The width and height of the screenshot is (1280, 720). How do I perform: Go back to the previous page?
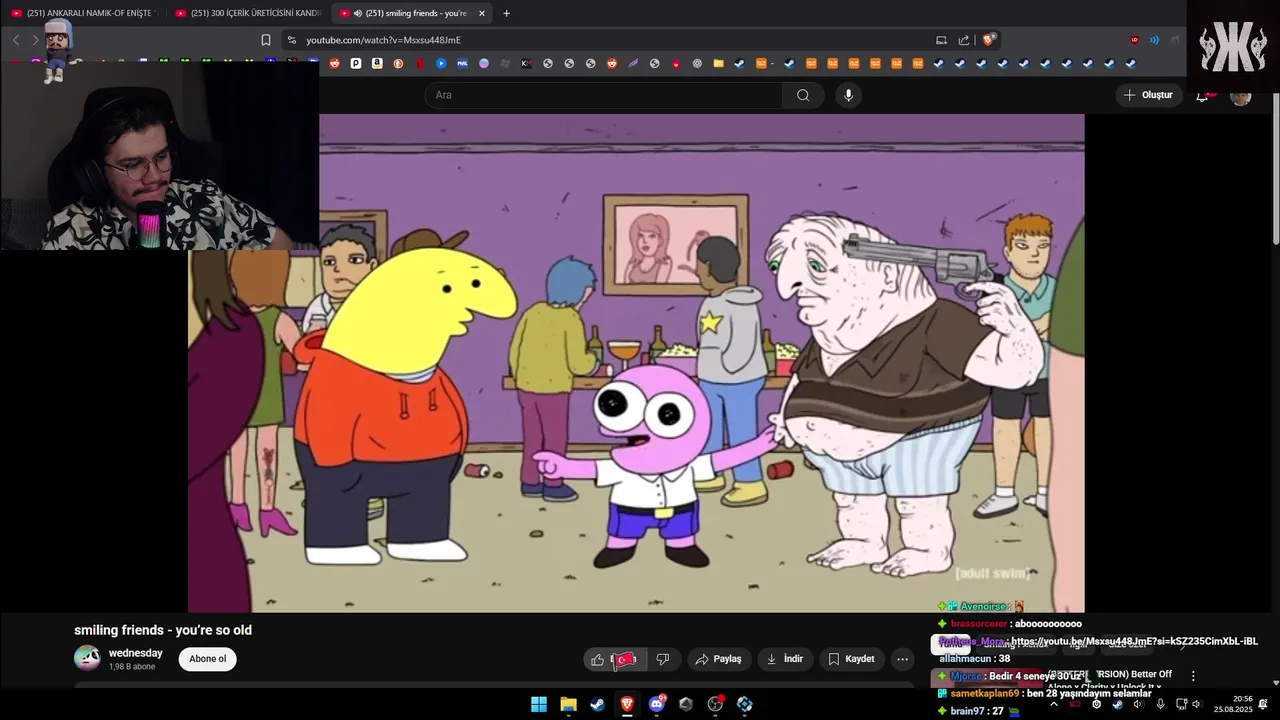pyautogui.click(x=16, y=40)
